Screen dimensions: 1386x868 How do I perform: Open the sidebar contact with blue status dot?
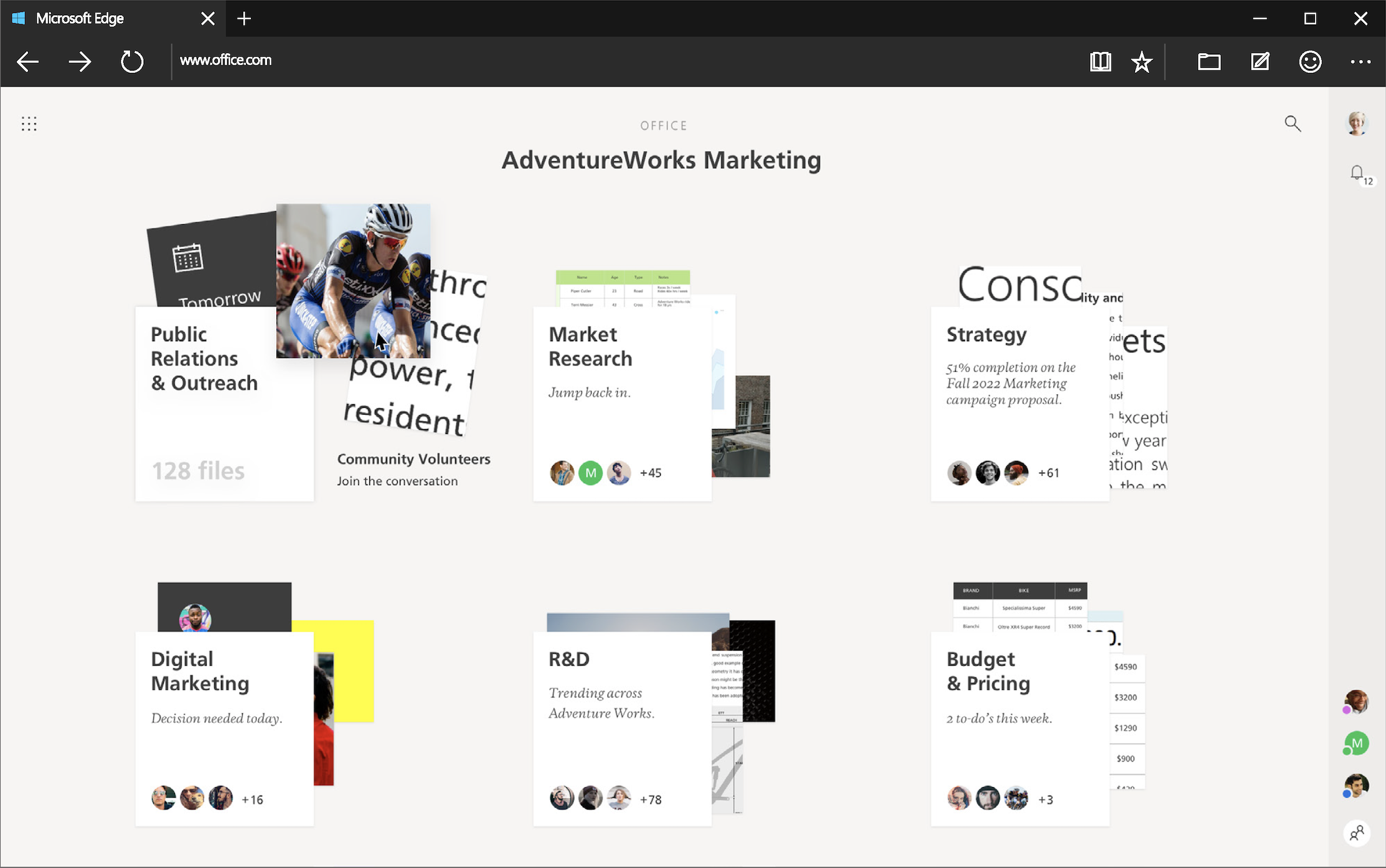pos(1355,786)
